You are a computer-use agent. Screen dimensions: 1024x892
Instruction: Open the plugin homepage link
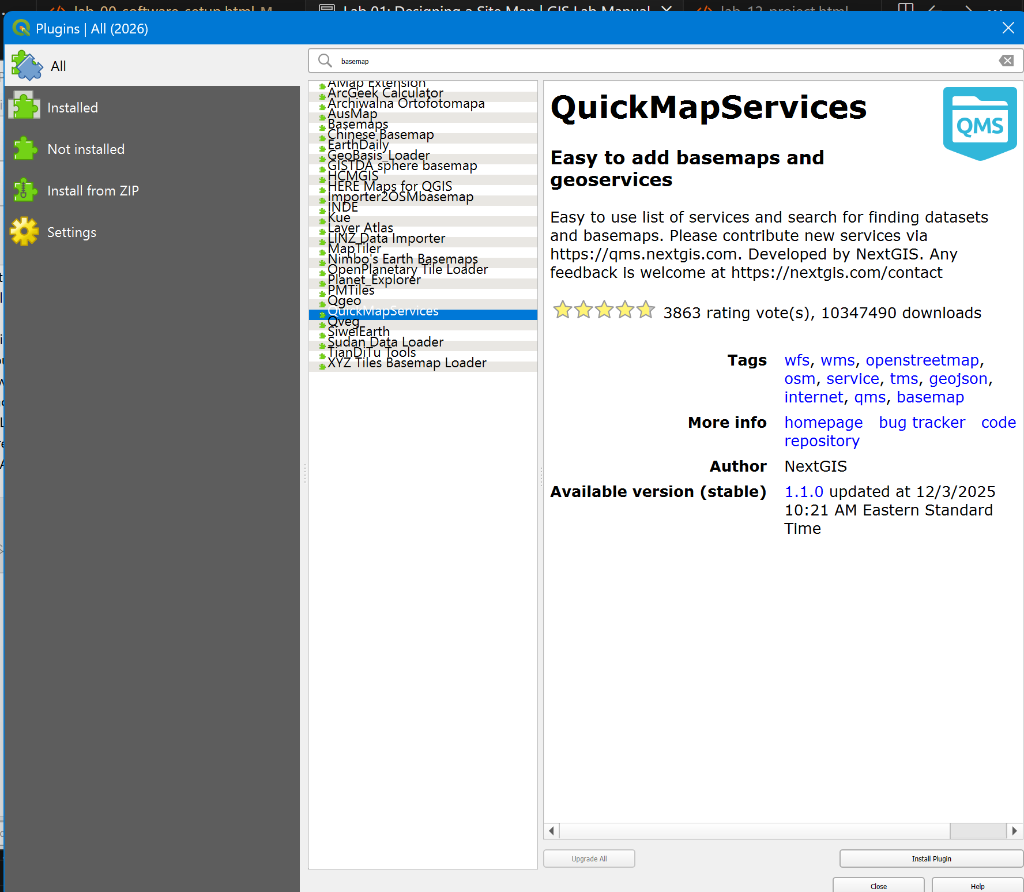click(x=823, y=422)
